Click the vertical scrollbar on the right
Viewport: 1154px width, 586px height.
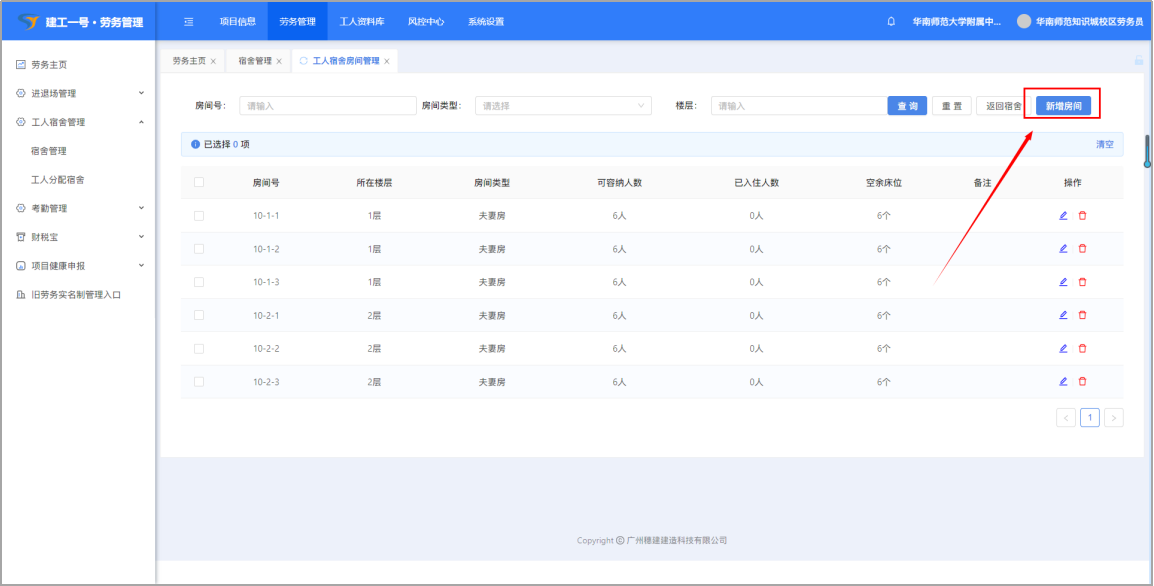(1147, 150)
